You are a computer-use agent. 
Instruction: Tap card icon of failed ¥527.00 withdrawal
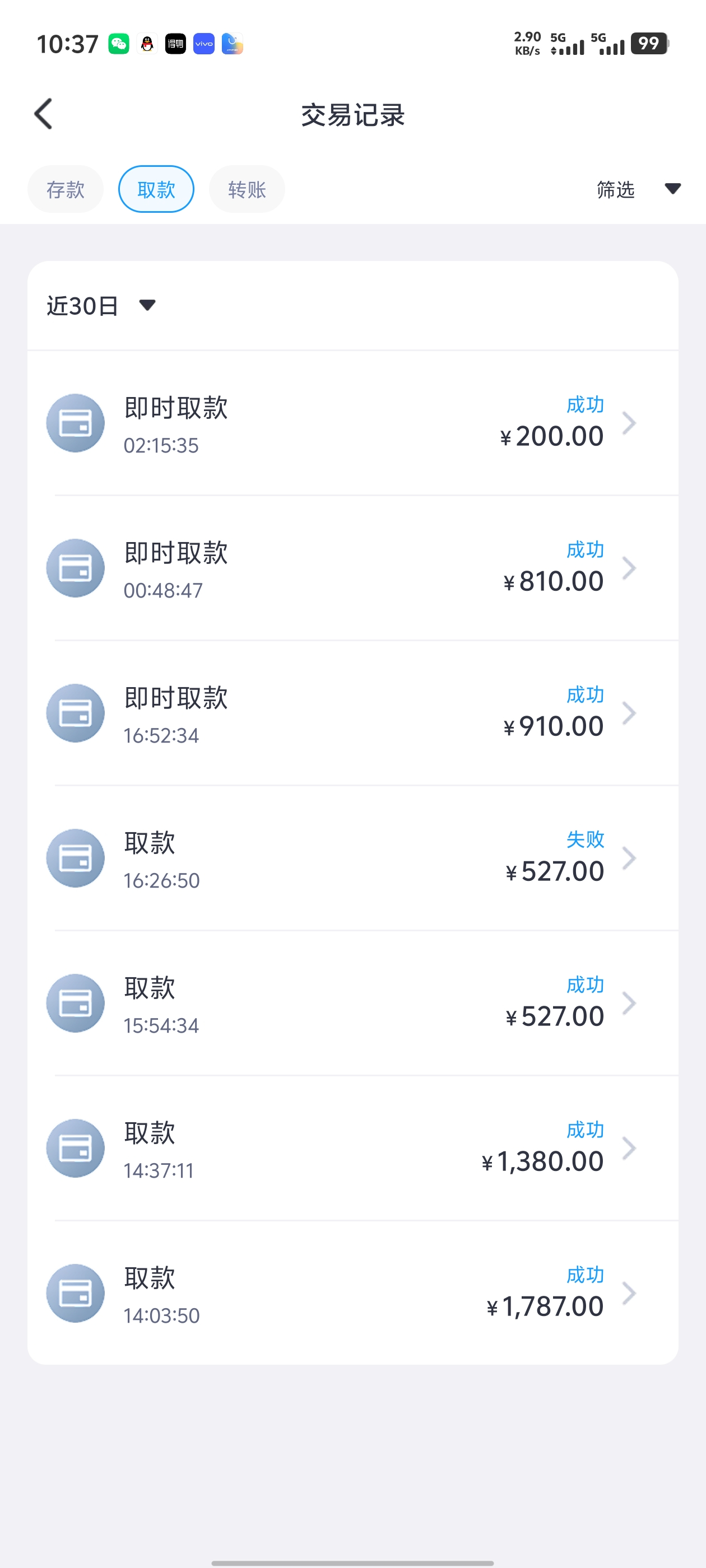tap(76, 858)
